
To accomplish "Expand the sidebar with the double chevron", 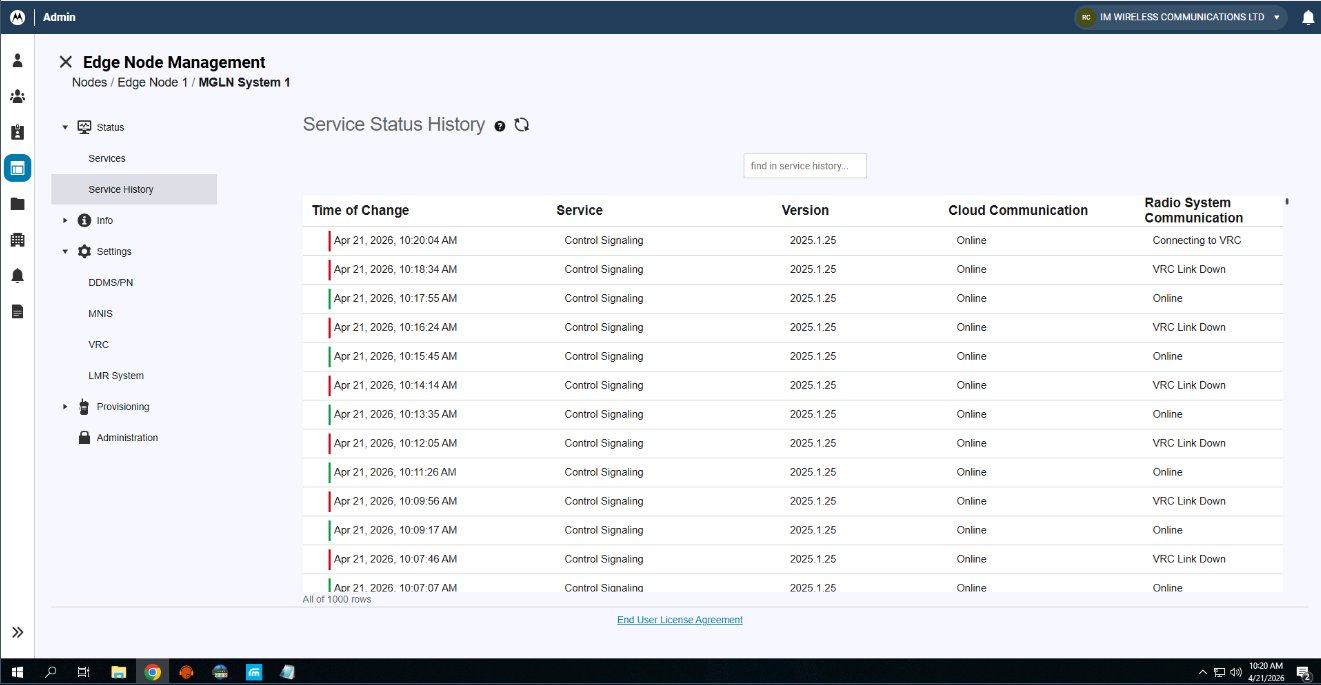I will click(x=17, y=632).
